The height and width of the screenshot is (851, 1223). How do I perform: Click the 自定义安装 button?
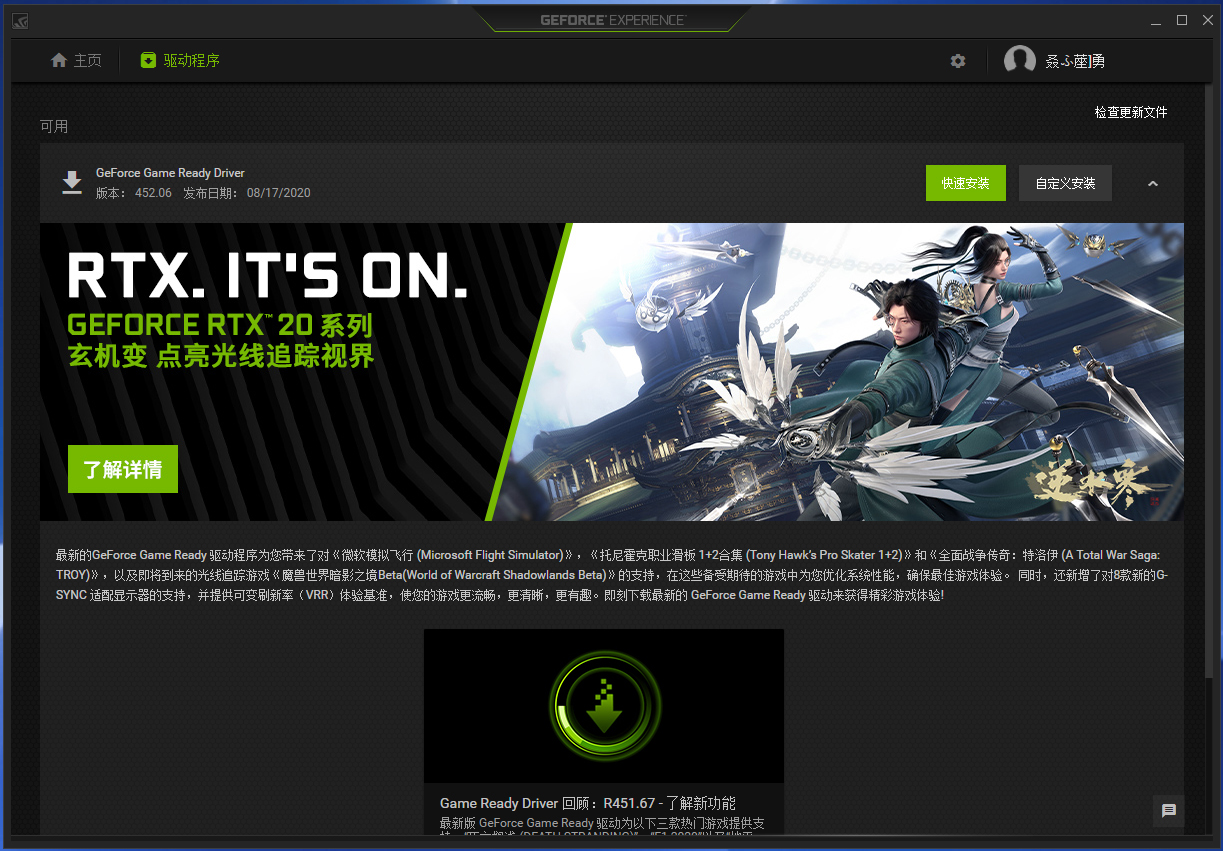pos(1065,183)
